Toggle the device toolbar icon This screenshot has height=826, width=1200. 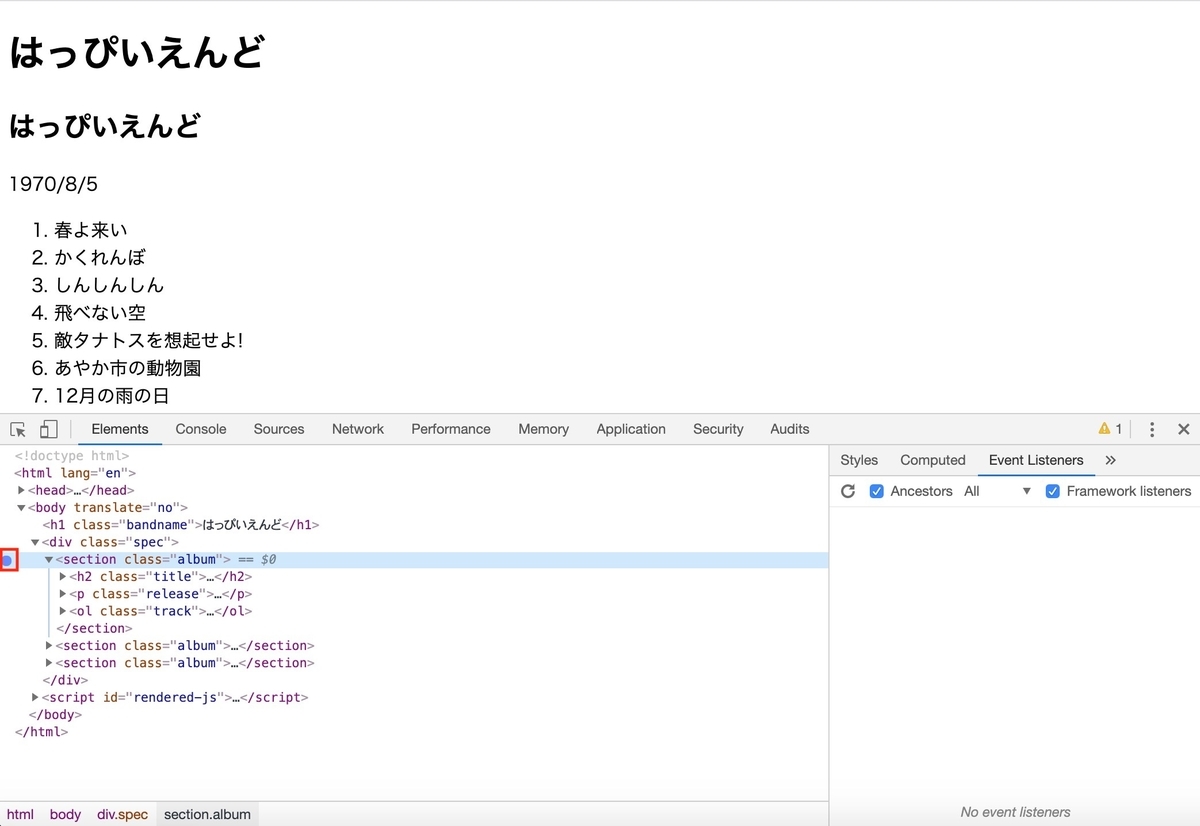click(48, 429)
